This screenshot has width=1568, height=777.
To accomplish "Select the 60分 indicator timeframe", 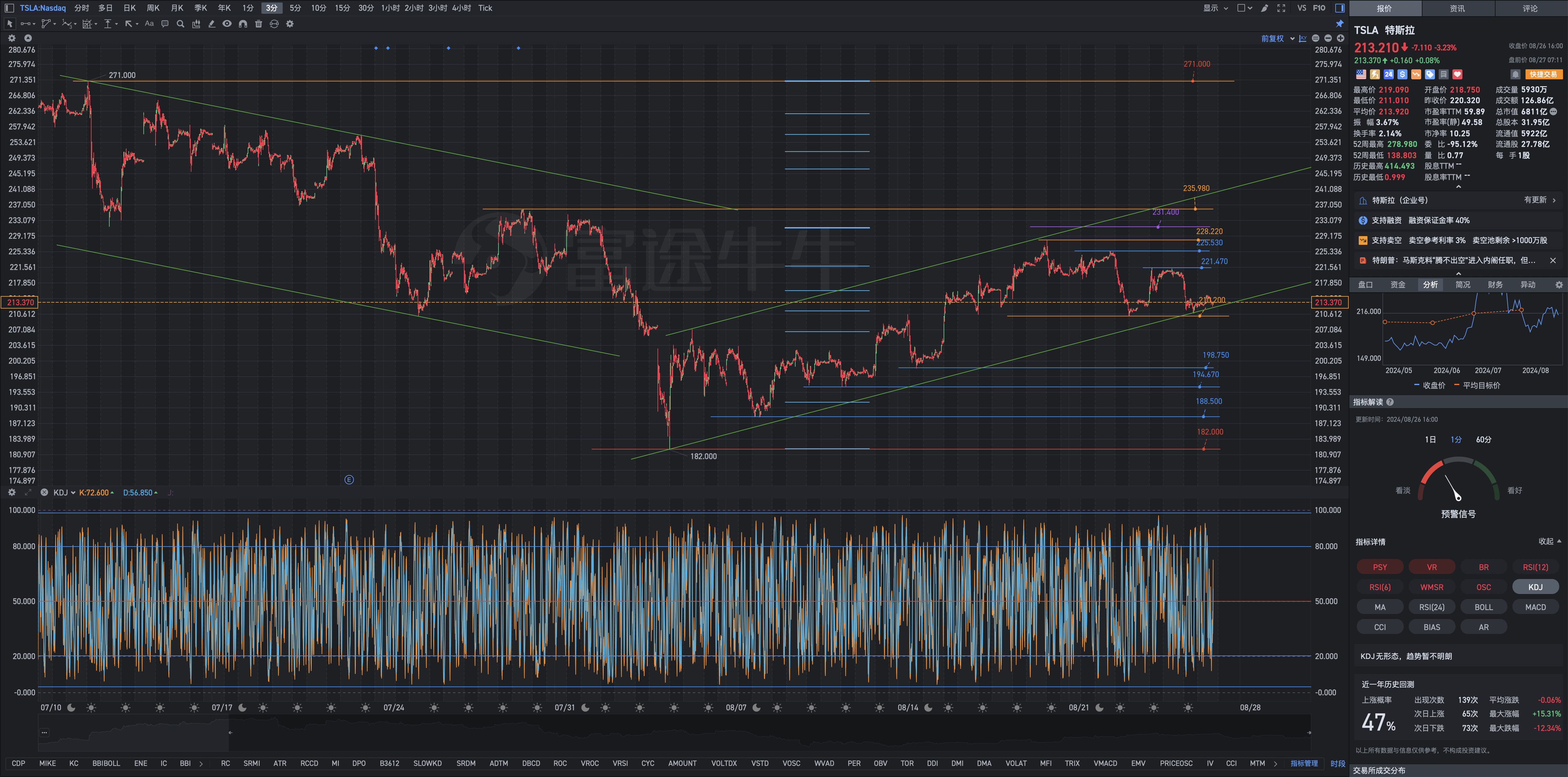I will click(x=1483, y=439).
